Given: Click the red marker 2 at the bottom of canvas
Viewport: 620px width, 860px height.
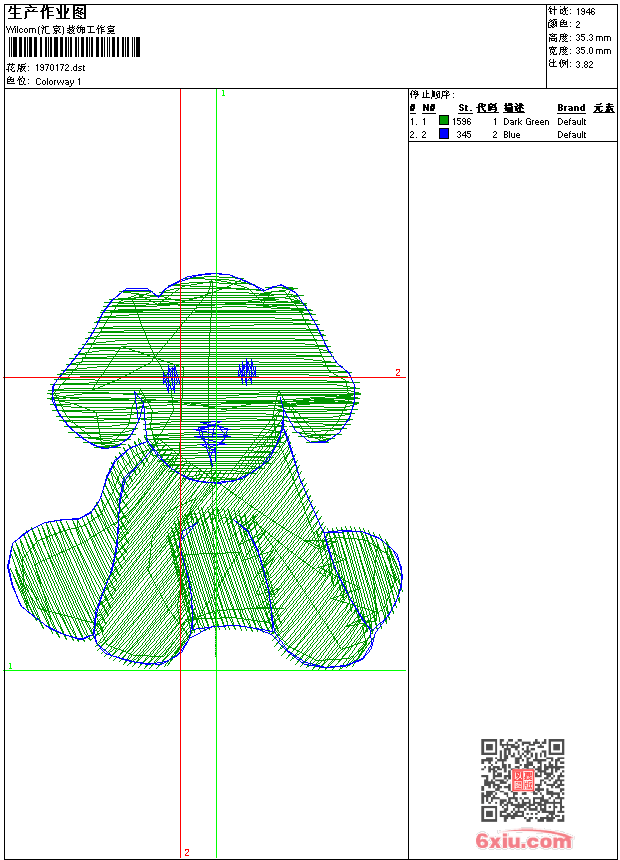Looking at the screenshot, I should tap(187, 852).
